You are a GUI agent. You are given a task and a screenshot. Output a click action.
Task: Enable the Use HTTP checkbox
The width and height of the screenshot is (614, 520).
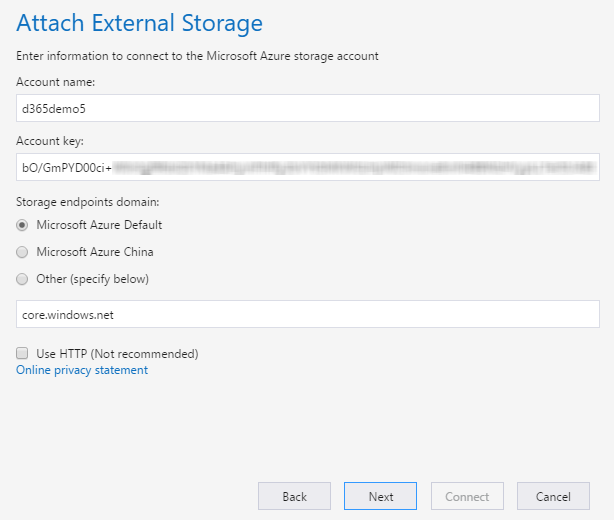click(x=23, y=353)
